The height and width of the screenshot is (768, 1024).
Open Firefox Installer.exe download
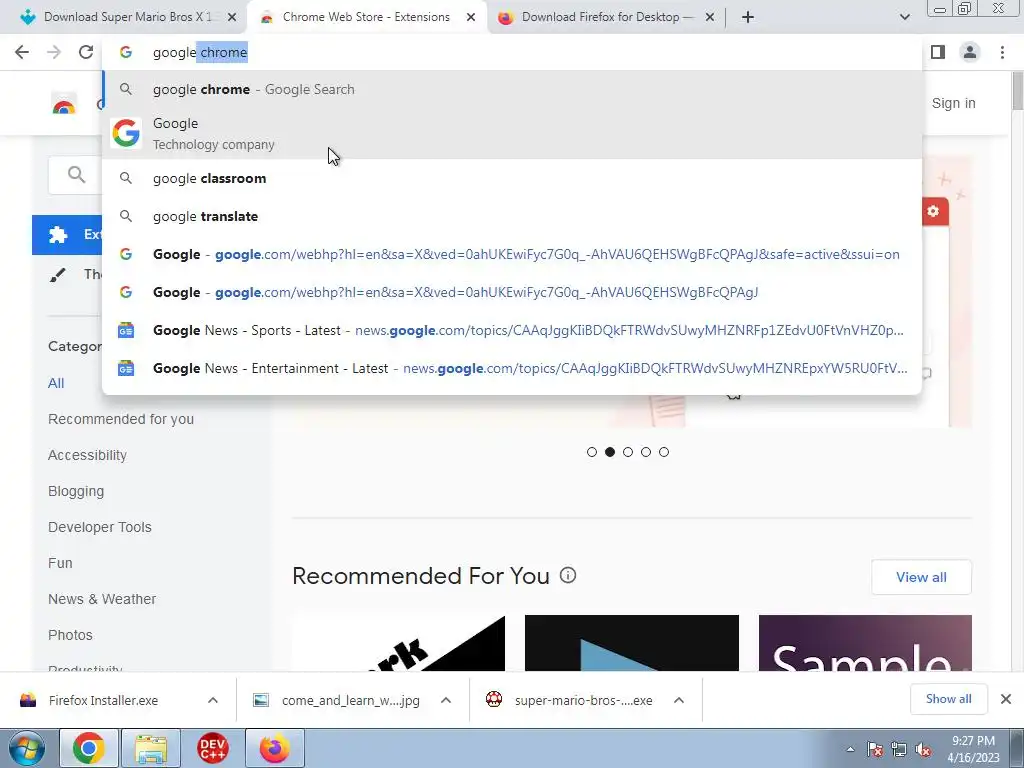click(x=103, y=700)
